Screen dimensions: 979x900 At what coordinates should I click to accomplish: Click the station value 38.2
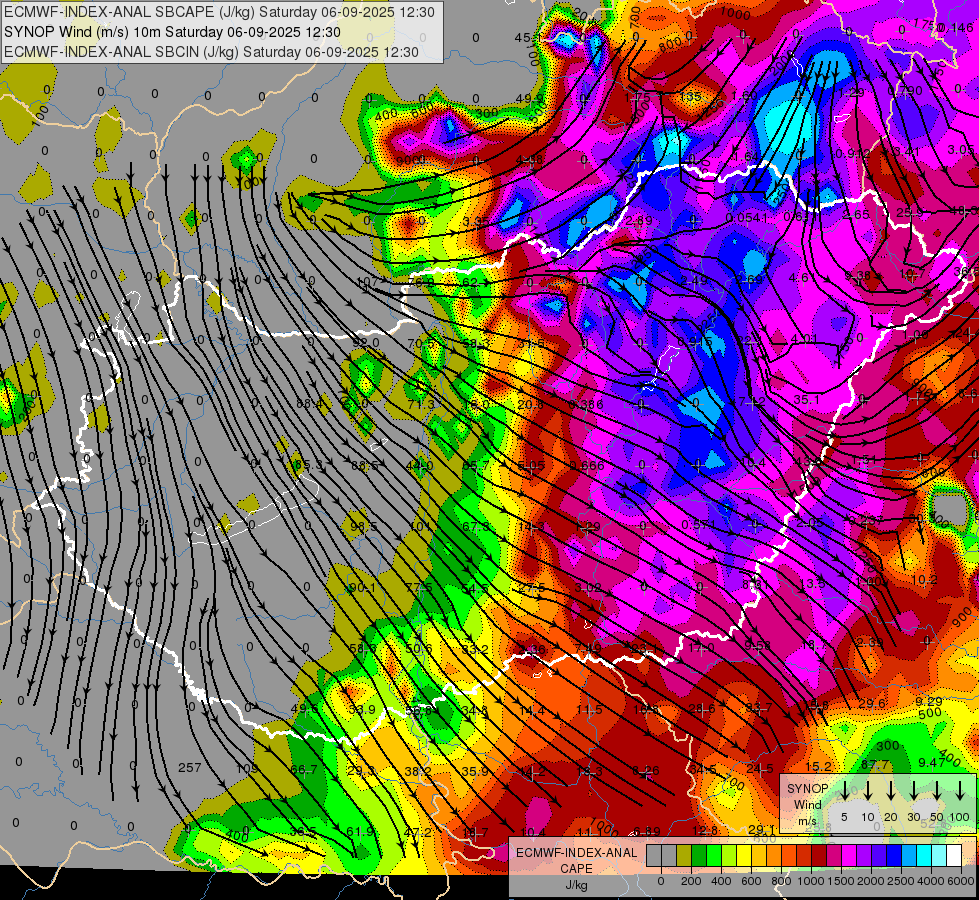tap(418, 771)
